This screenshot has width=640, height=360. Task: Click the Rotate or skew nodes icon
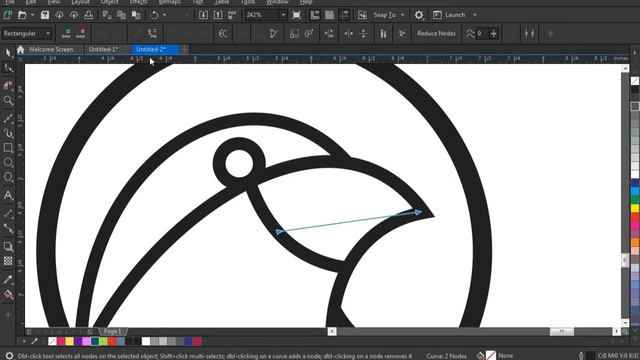(x=309, y=33)
